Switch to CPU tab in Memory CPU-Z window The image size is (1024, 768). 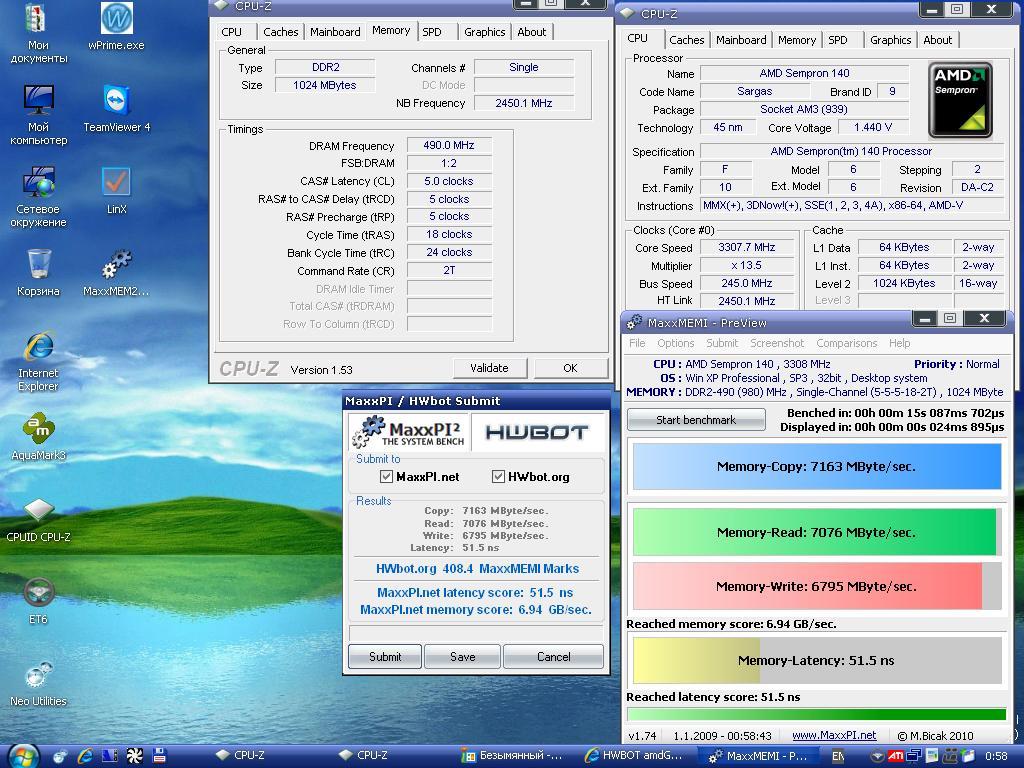pos(231,32)
